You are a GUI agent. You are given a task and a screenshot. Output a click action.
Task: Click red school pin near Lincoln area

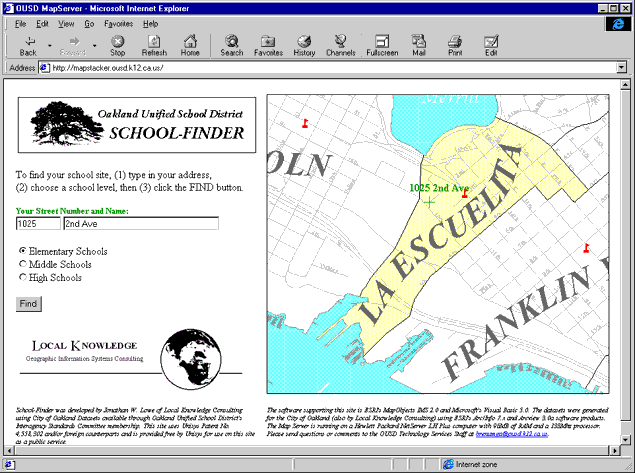[305, 123]
